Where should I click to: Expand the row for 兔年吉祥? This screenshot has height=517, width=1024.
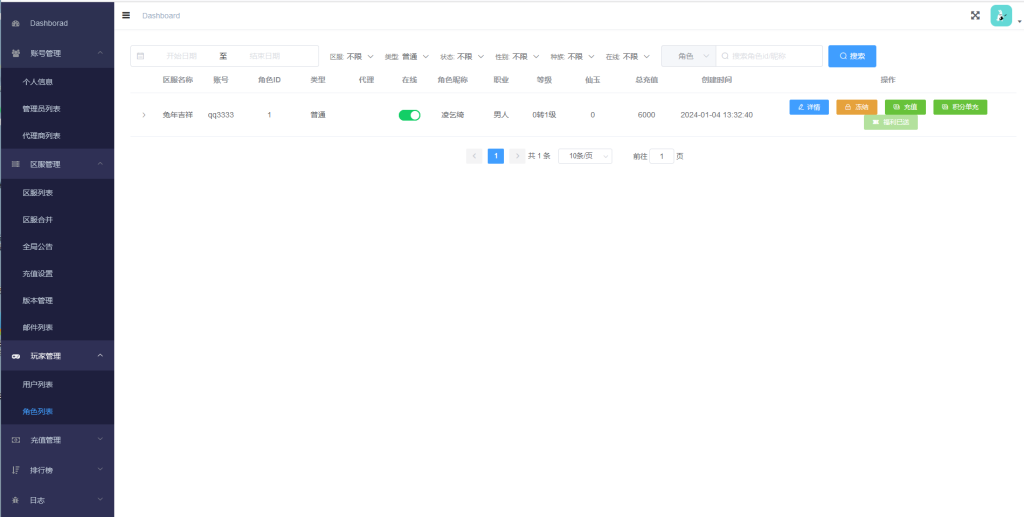[144, 115]
